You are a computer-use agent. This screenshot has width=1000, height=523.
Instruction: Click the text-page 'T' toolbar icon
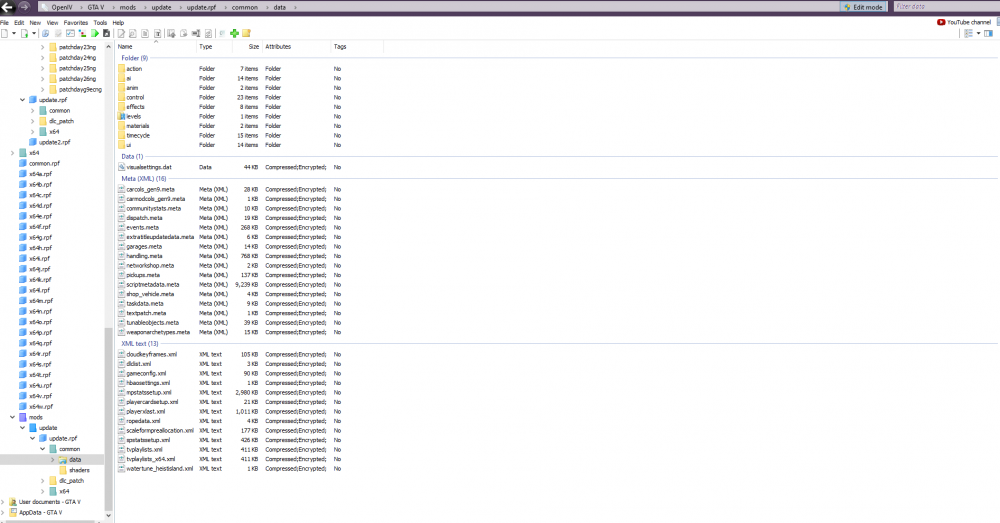point(157,33)
